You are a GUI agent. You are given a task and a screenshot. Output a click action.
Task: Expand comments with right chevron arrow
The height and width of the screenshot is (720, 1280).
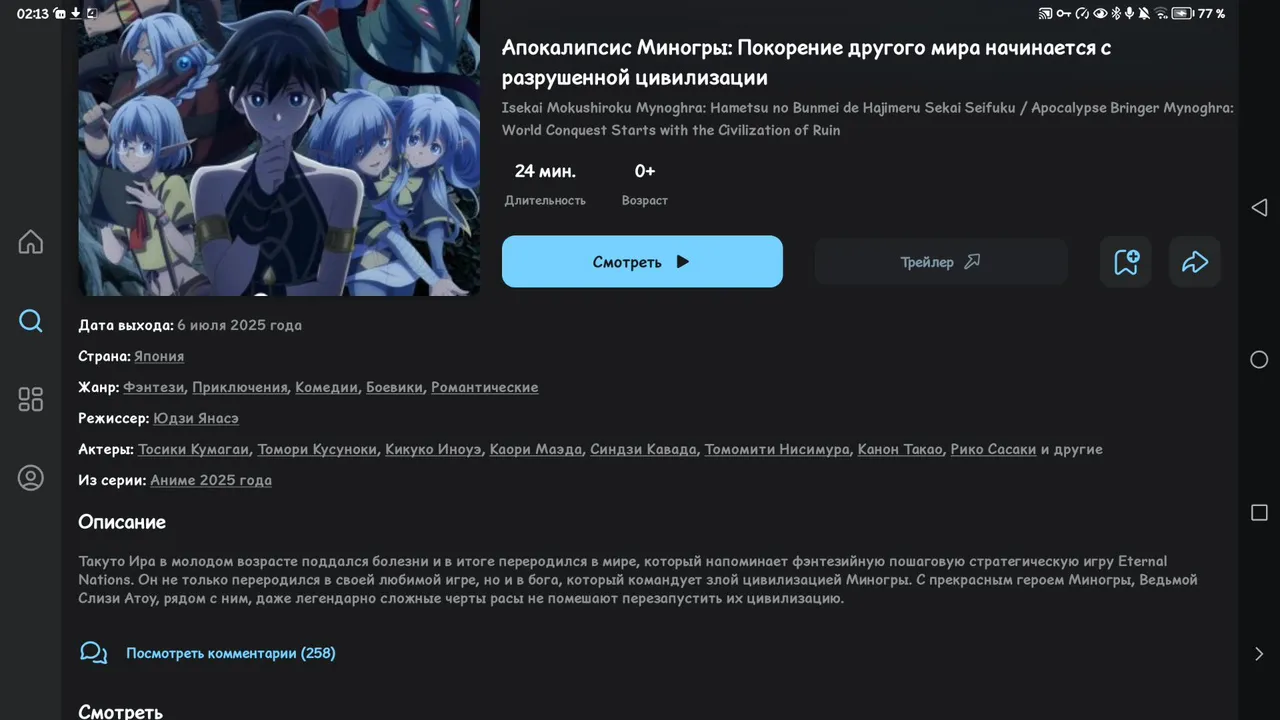click(1259, 654)
